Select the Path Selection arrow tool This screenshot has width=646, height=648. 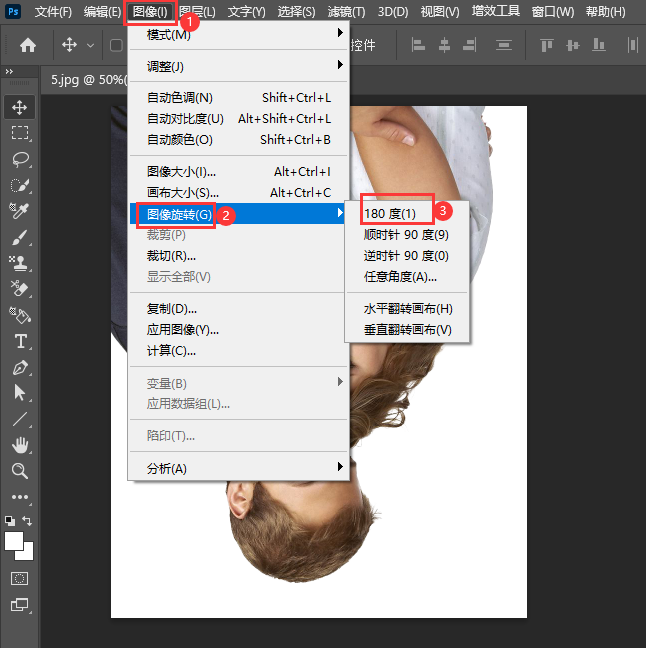[x=19, y=393]
